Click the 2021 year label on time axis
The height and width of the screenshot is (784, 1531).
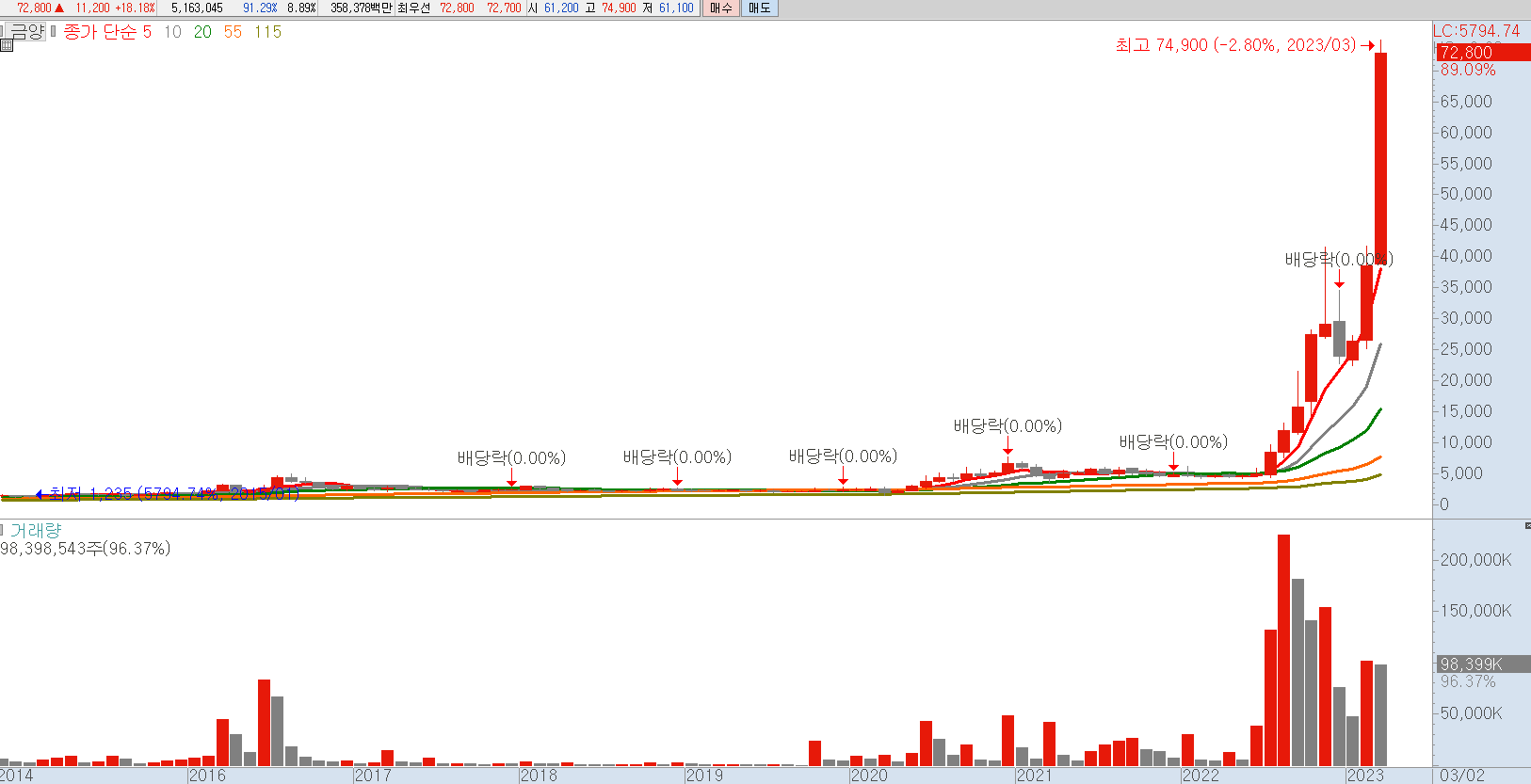click(1034, 776)
